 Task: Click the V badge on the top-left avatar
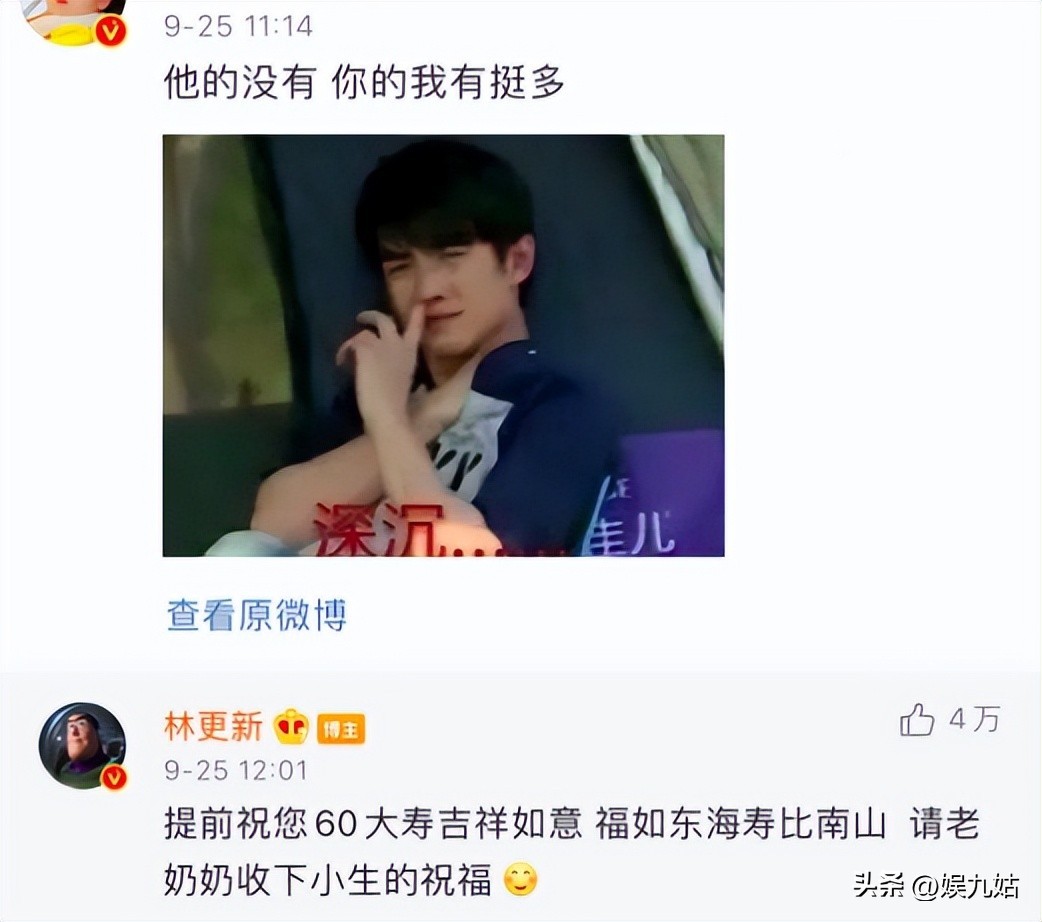click(111, 31)
